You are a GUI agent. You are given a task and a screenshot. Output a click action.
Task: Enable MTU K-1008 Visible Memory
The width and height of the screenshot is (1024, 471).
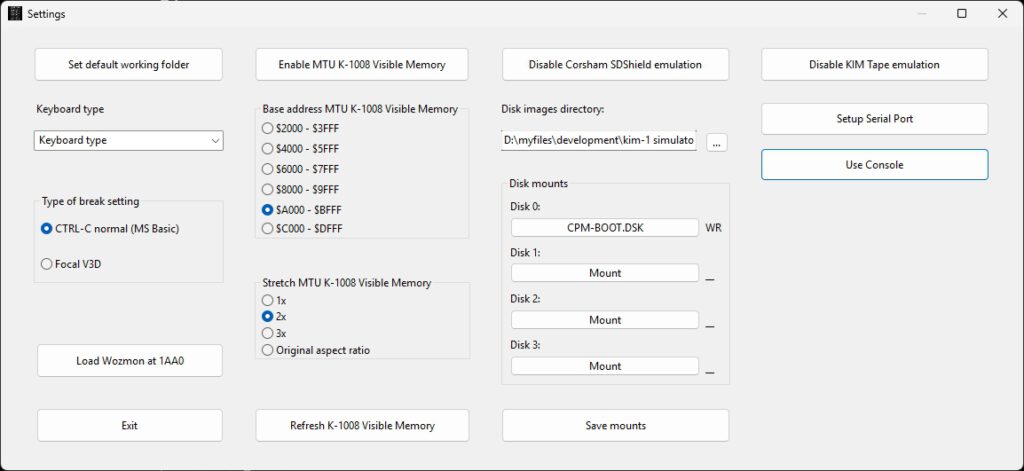click(362, 65)
